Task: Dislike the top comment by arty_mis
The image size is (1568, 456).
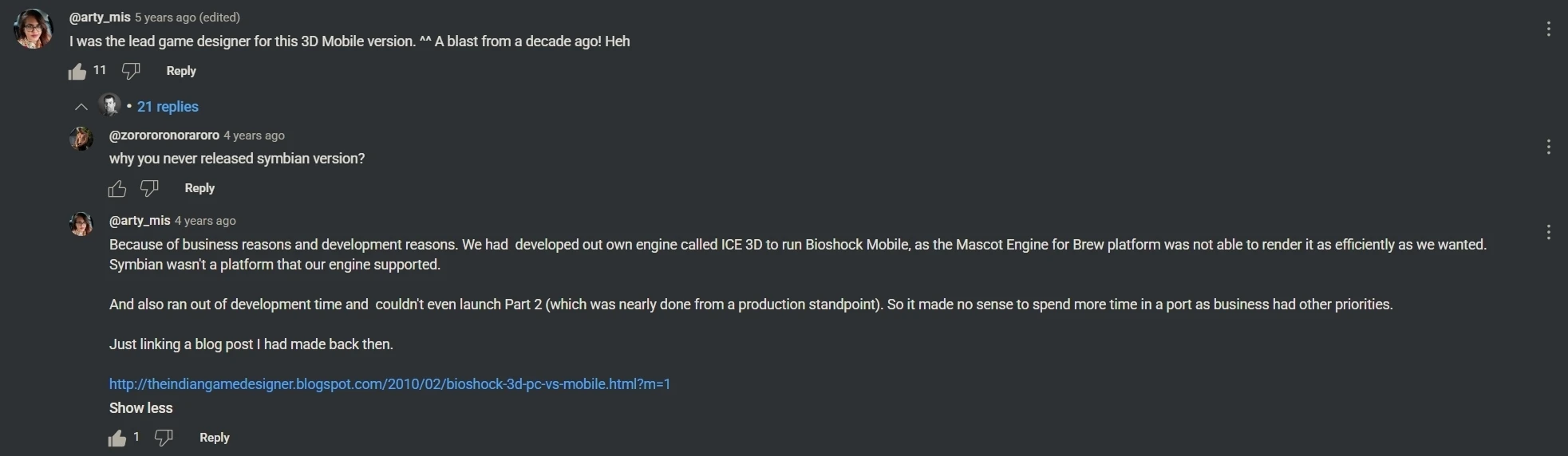Action: point(131,71)
